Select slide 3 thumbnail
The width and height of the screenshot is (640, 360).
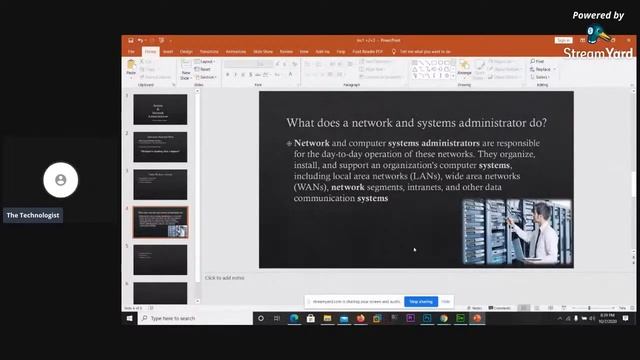coord(160,184)
